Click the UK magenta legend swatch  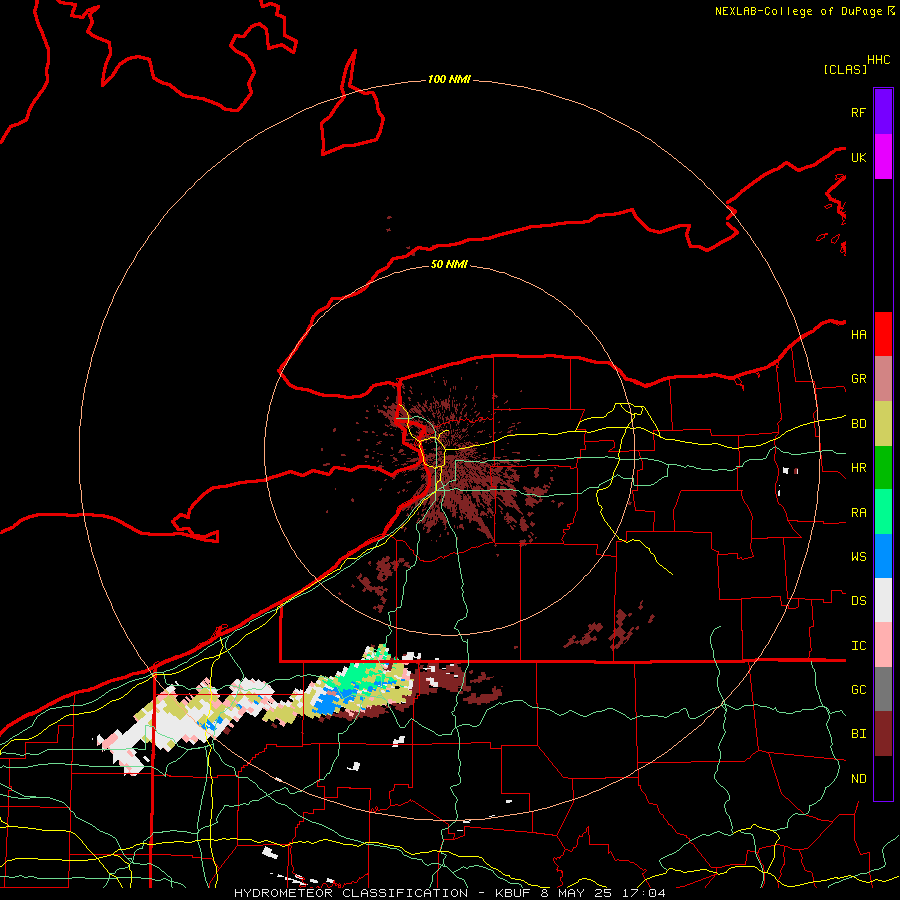(883, 157)
